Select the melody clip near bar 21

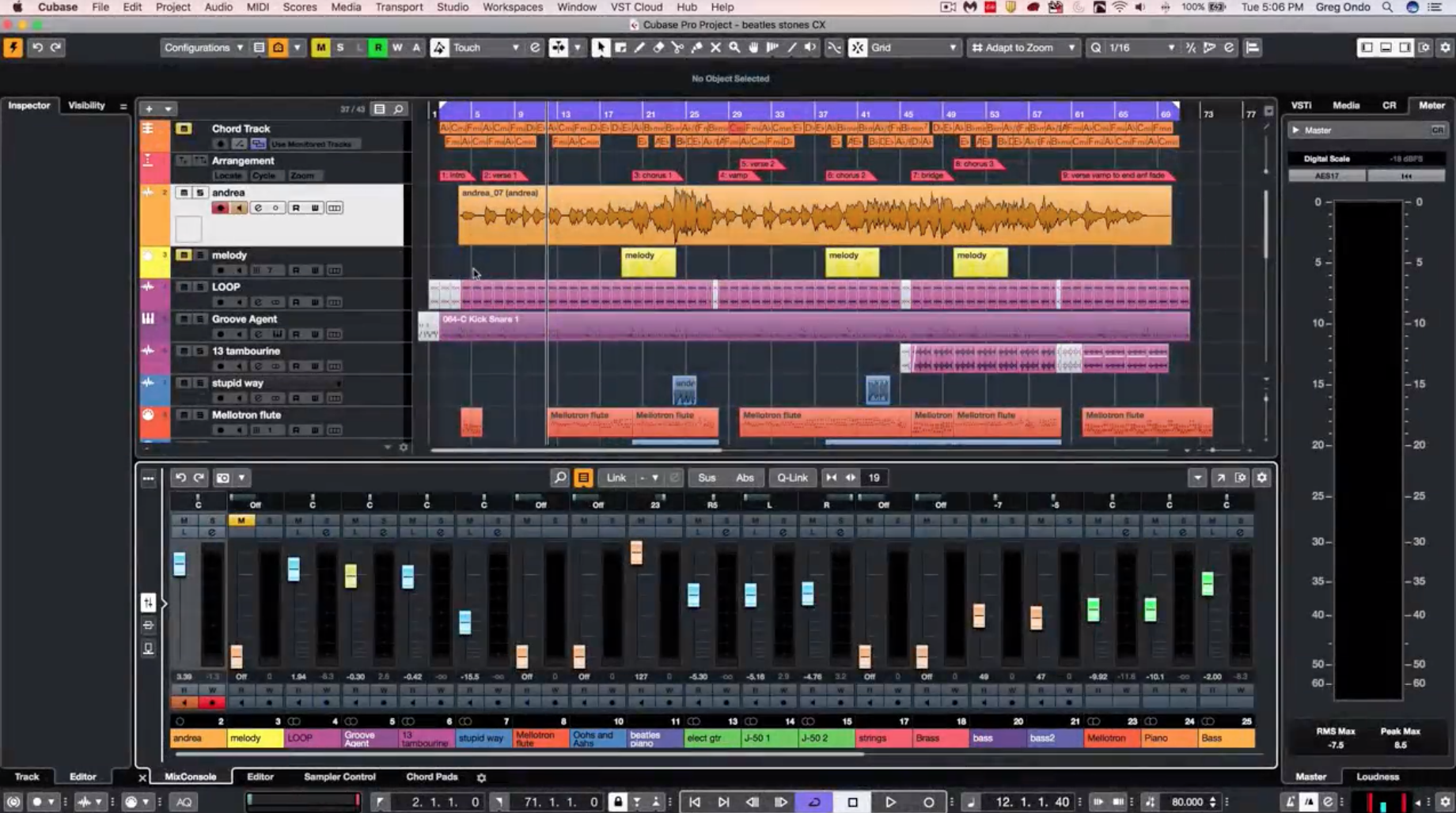click(x=648, y=263)
